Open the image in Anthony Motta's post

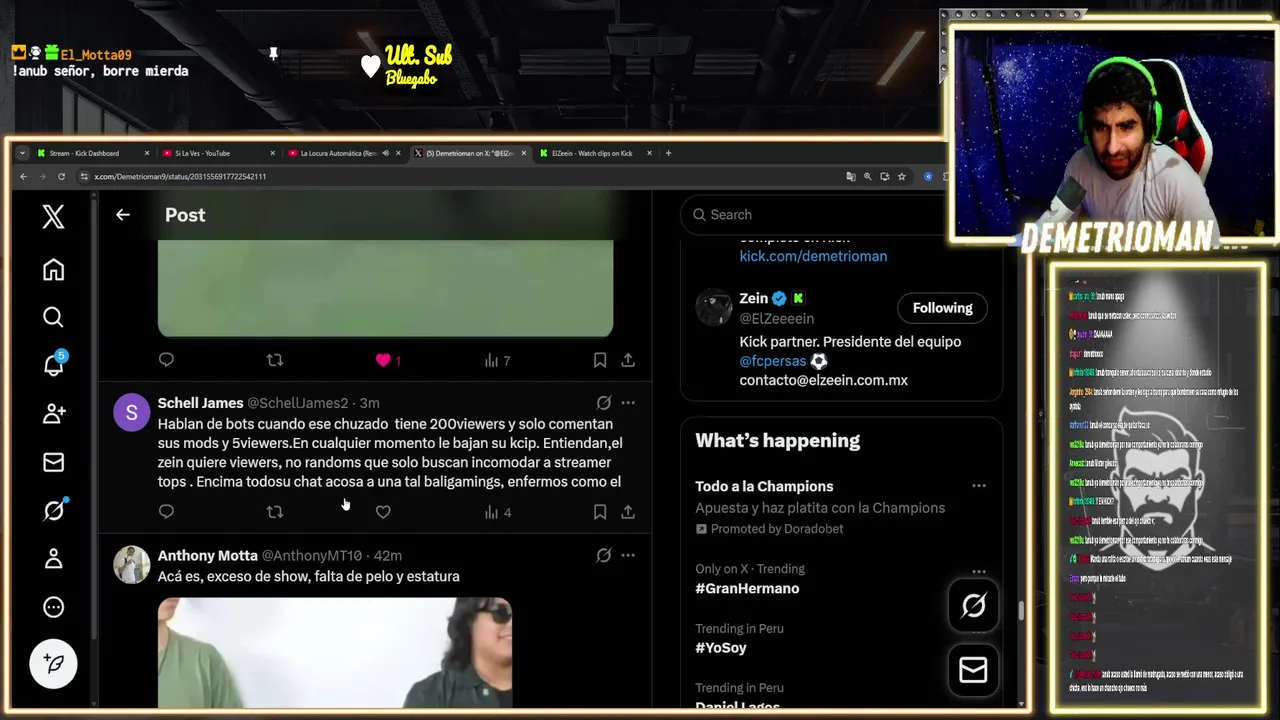335,652
